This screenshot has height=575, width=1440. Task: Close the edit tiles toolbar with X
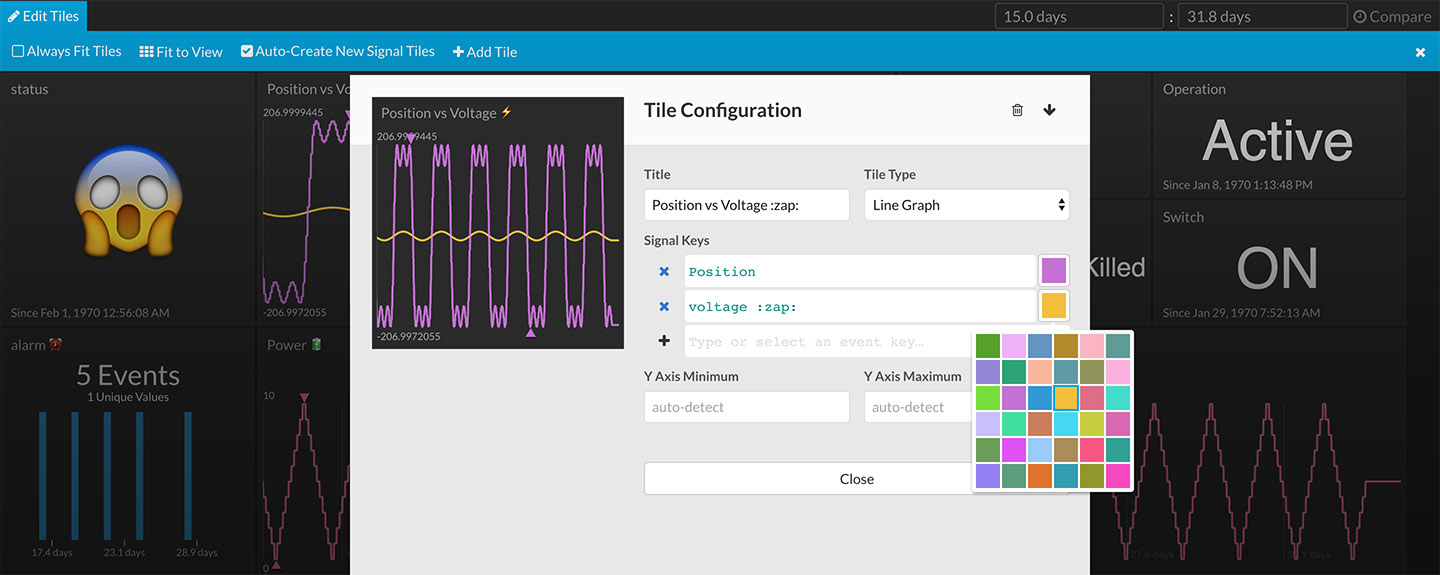1420,52
